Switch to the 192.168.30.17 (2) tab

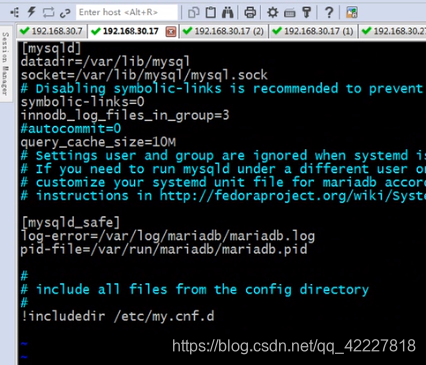pyautogui.click(x=224, y=31)
